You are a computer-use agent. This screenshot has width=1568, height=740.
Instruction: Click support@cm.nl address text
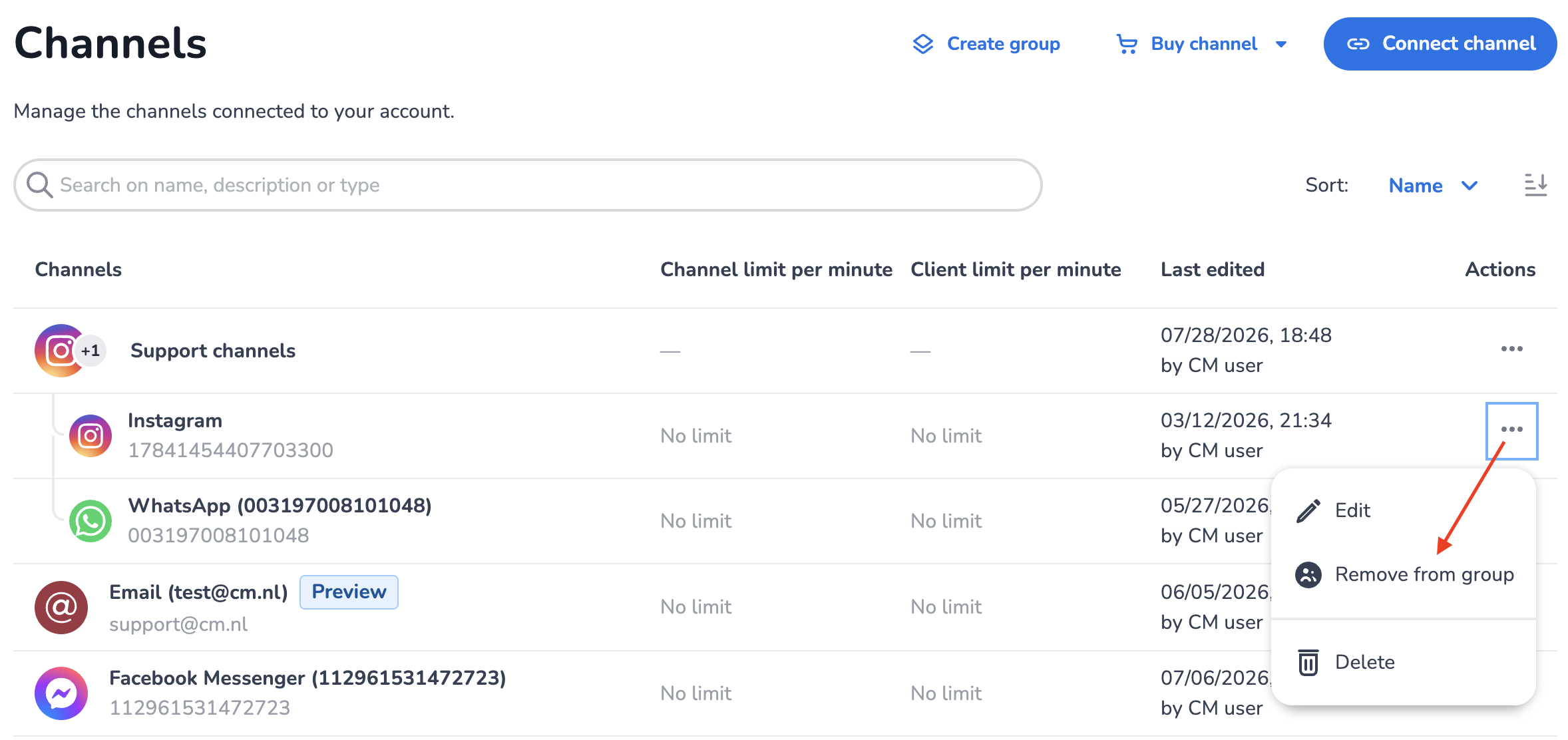pos(178,624)
